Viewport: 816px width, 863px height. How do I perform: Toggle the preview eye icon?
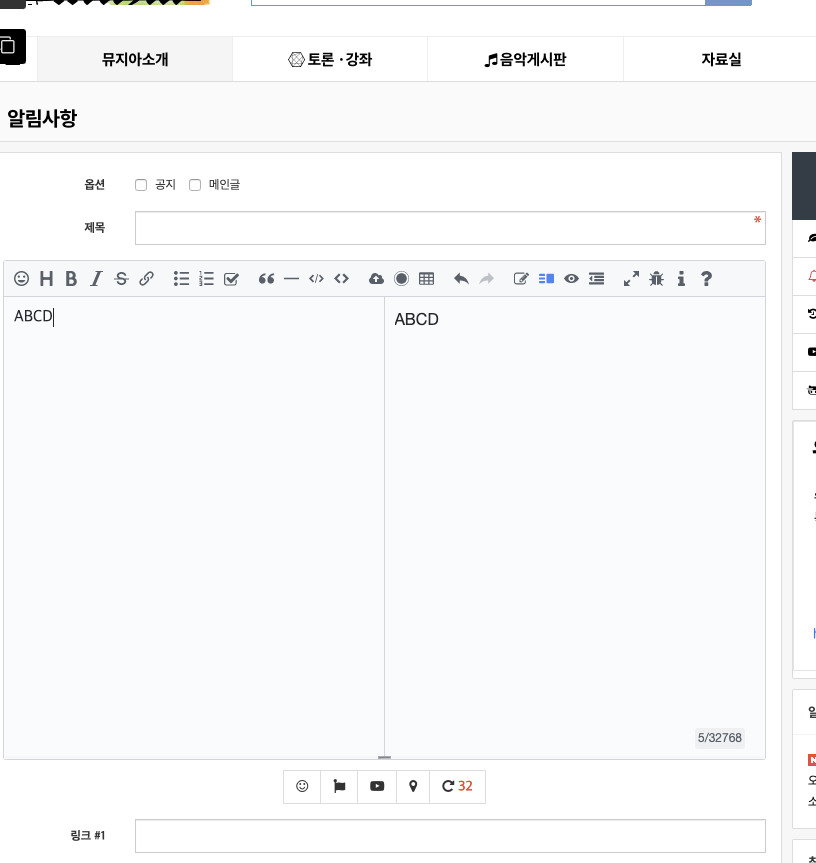tap(571, 279)
